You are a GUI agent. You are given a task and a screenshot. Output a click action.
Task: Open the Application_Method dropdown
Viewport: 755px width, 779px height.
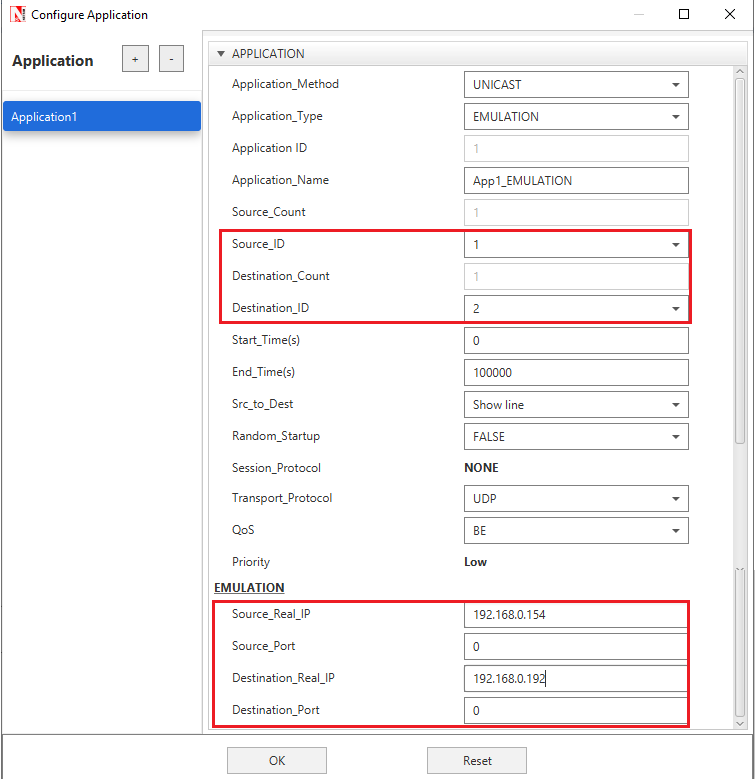coord(576,85)
